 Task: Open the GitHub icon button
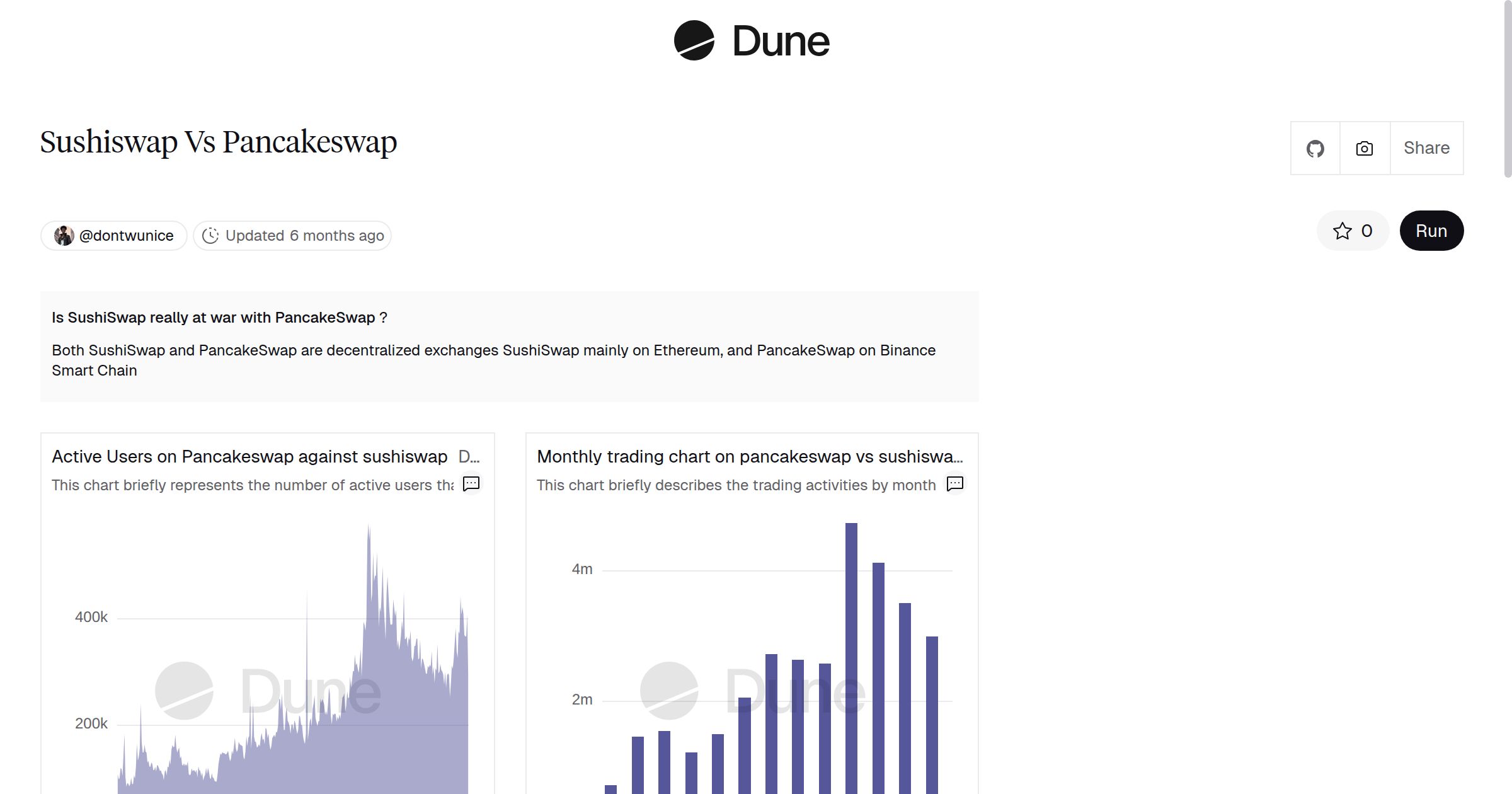click(1315, 149)
